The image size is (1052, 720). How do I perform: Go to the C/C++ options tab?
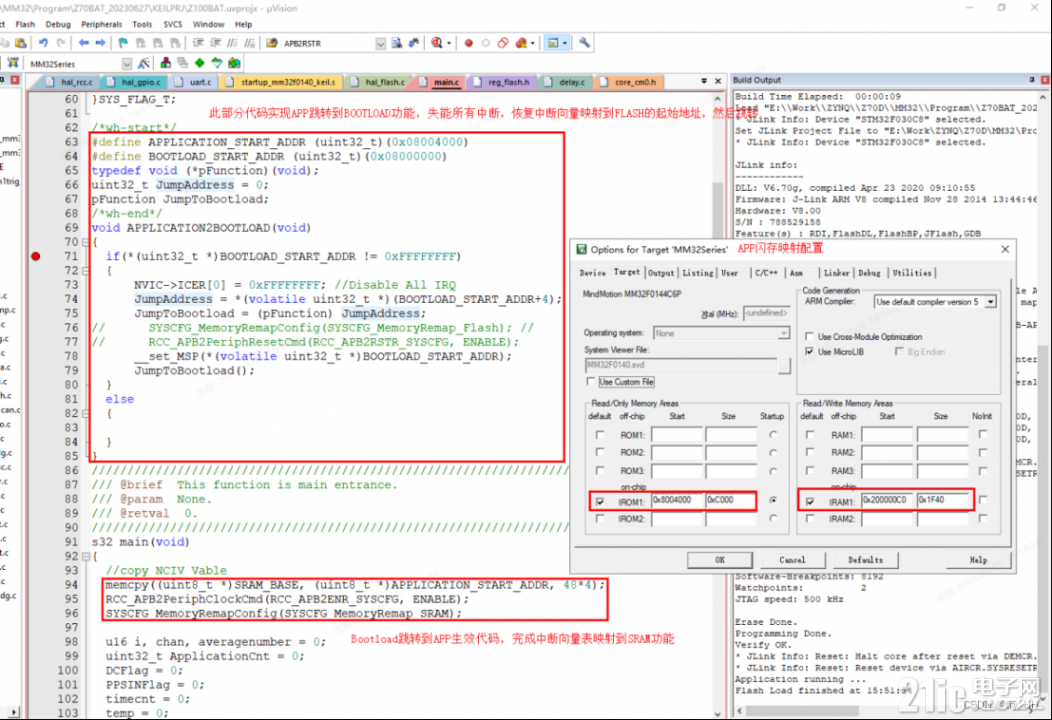click(x=766, y=273)
